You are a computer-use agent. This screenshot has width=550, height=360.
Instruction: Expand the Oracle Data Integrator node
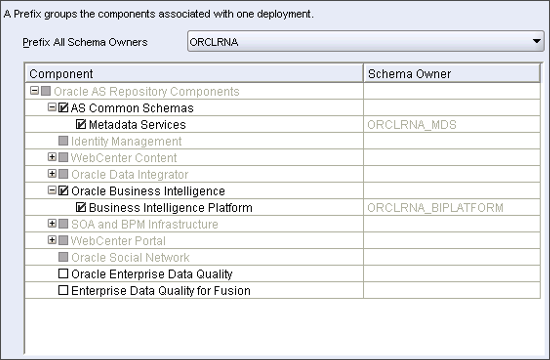52,174
